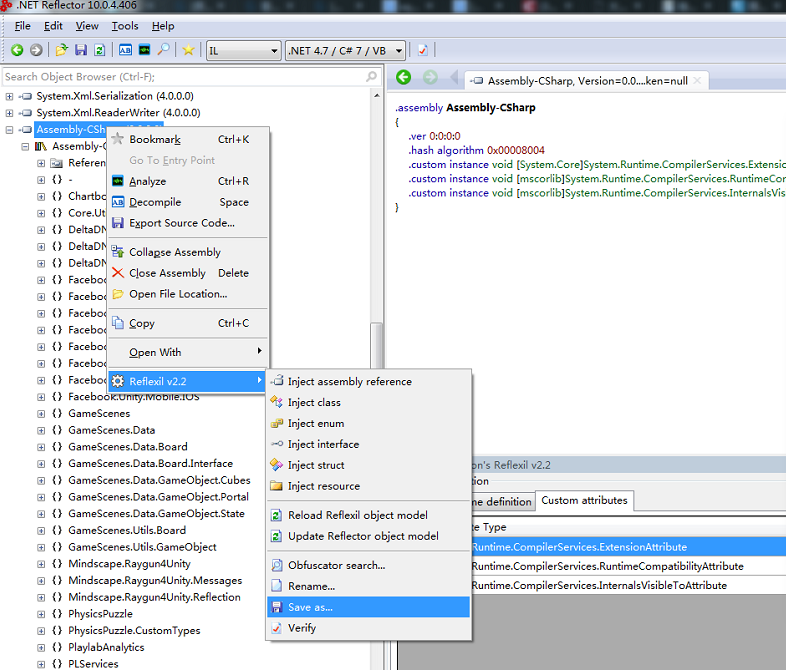Select Inject interface

pyautogui.click(x=368, y=444)
